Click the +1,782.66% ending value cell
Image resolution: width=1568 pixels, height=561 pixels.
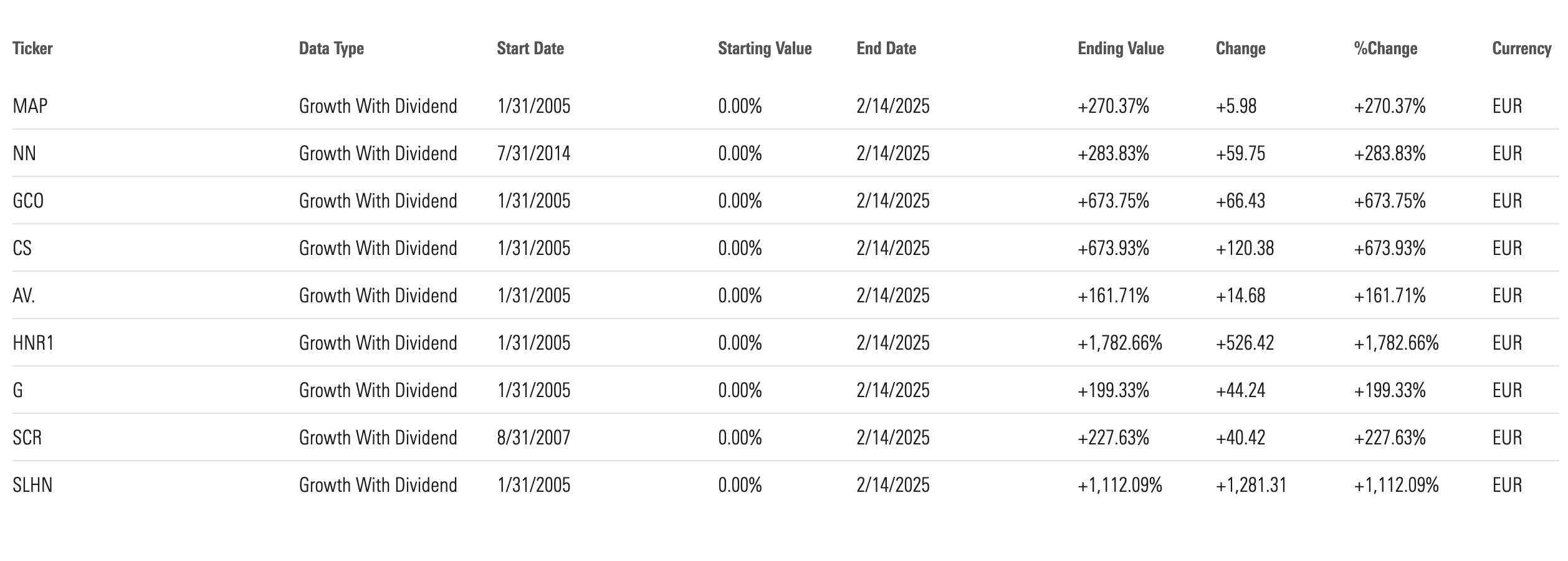1120,343
